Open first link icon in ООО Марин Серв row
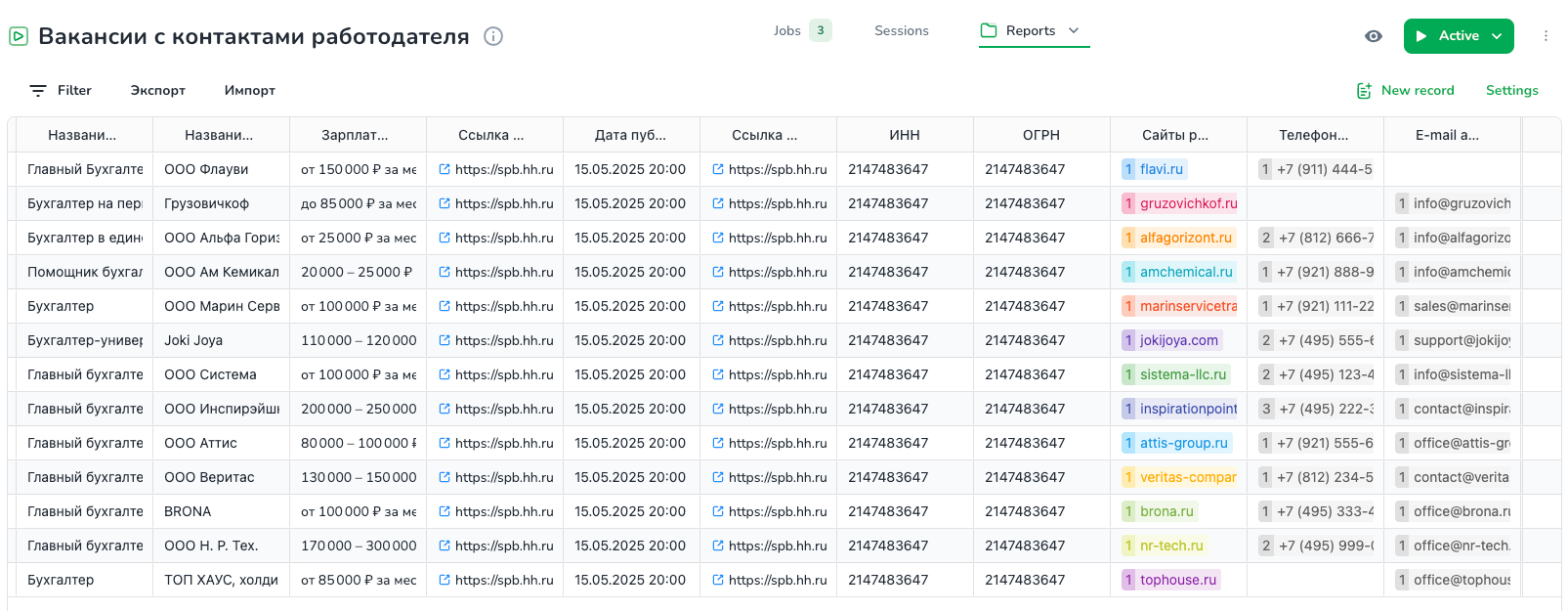Screen dimensions: 1568x611 [x=445, y=306]
